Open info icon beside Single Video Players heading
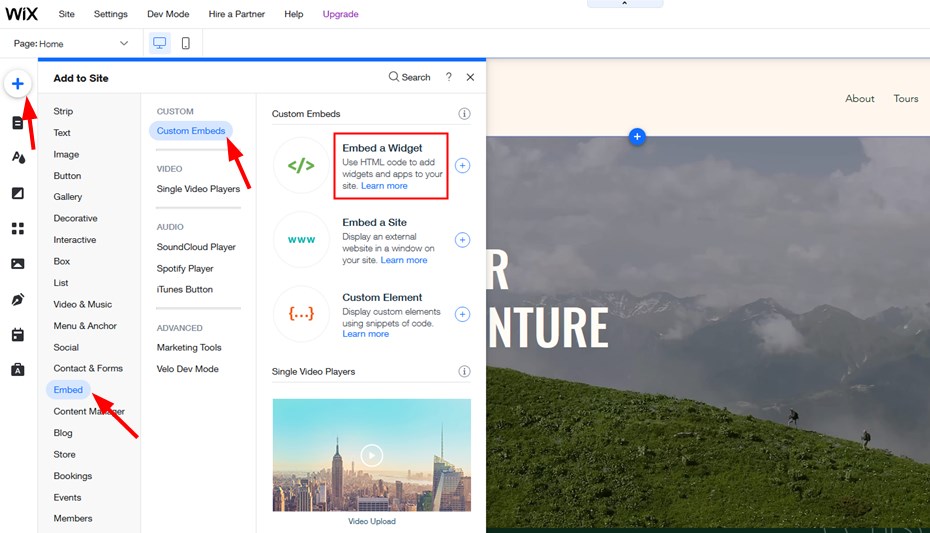Image resolution: width=930 pixels, height=533 pixels. [464, 371]
